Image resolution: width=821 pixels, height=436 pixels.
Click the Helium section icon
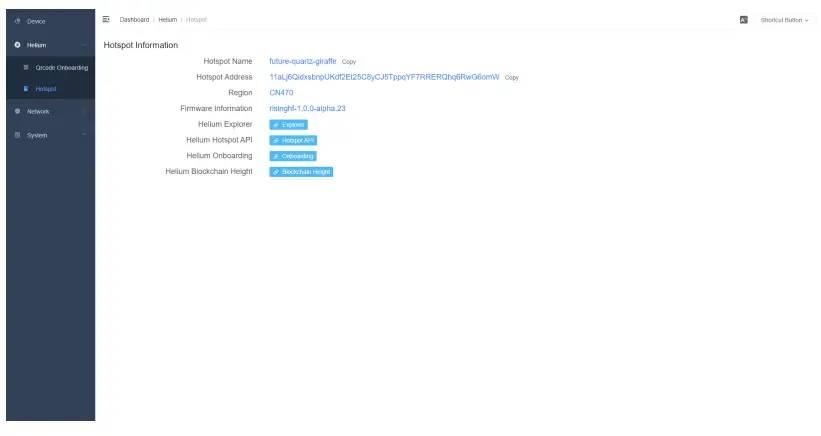[x=17, y=45]
